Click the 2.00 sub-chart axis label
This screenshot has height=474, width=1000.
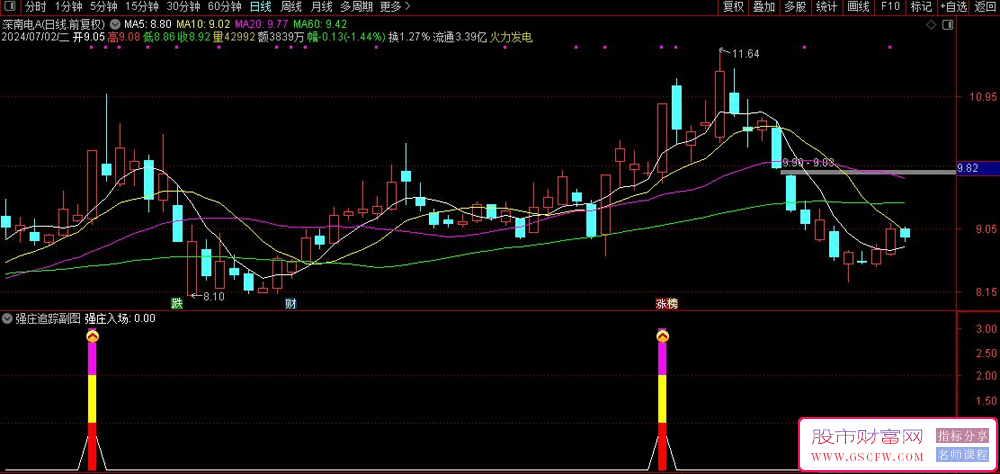[x=986, y=376]
